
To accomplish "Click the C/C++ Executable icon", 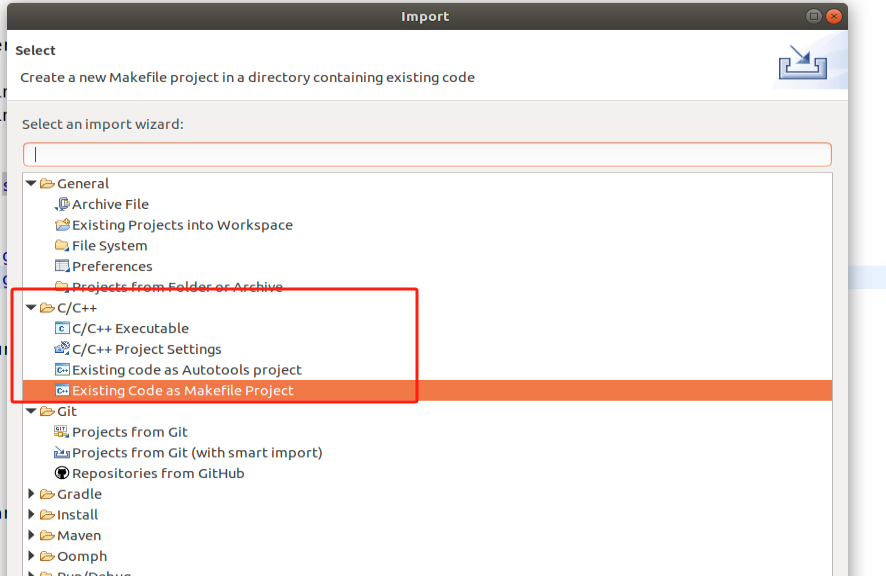I will (x=62, y=328).
